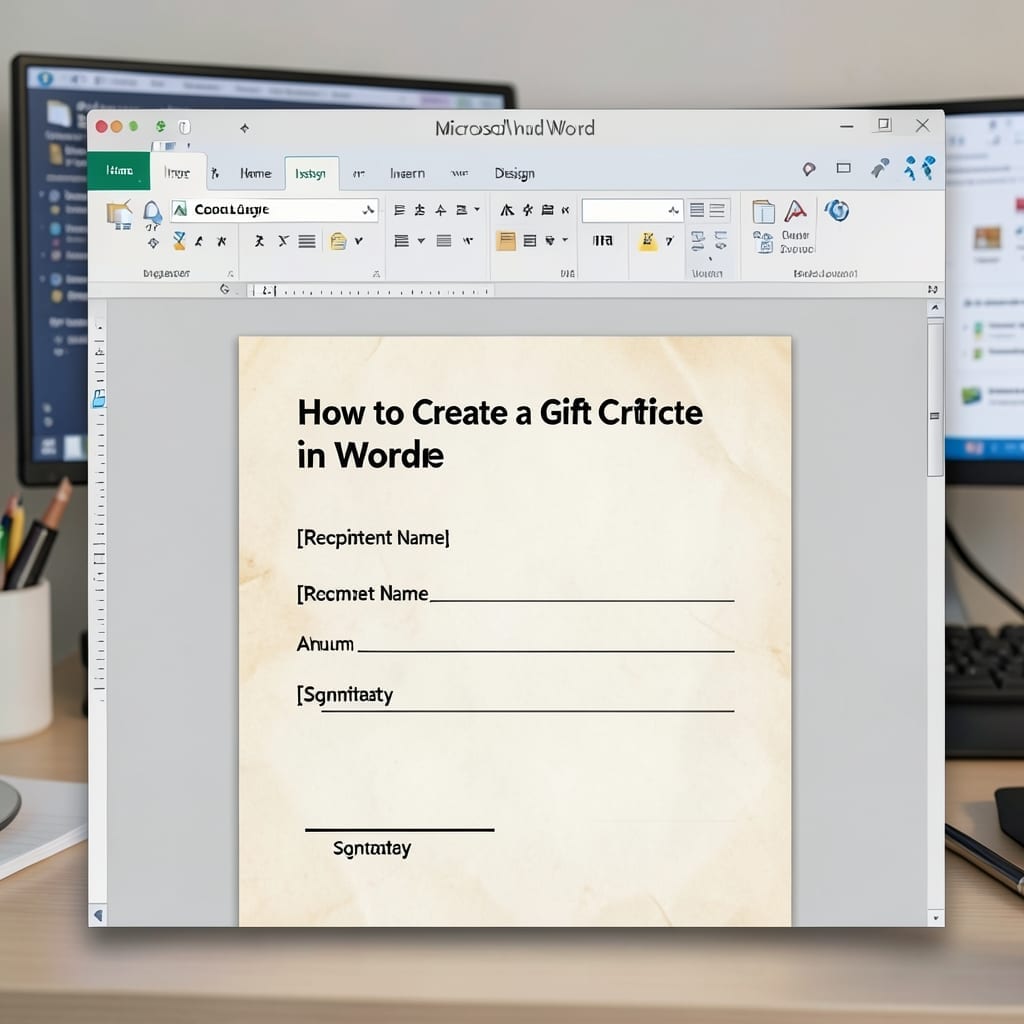Click the small blue icon below large page icon
This screenshot has height=1024, width=1024.
[x=763, y=242]
